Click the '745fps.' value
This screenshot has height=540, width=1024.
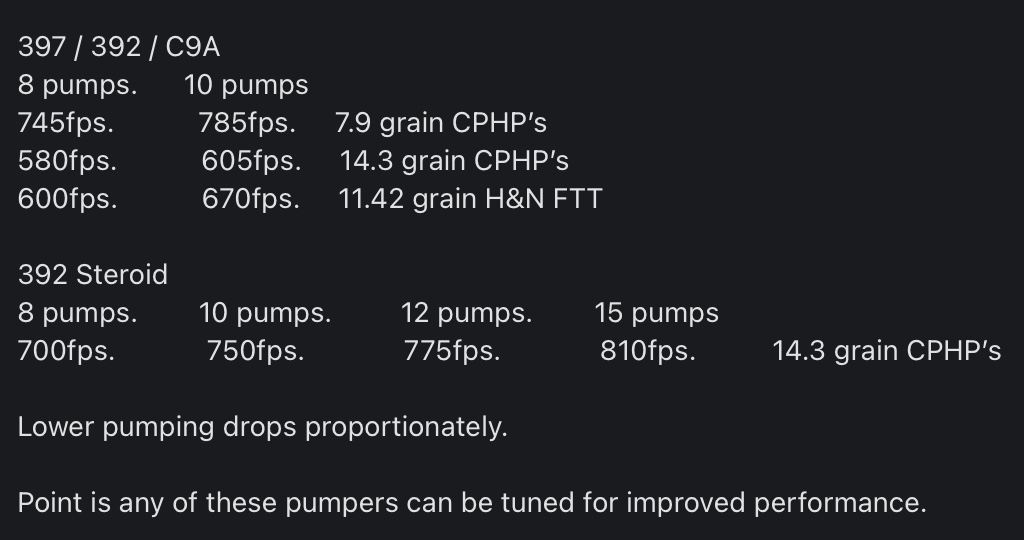(x=66, y=123)
